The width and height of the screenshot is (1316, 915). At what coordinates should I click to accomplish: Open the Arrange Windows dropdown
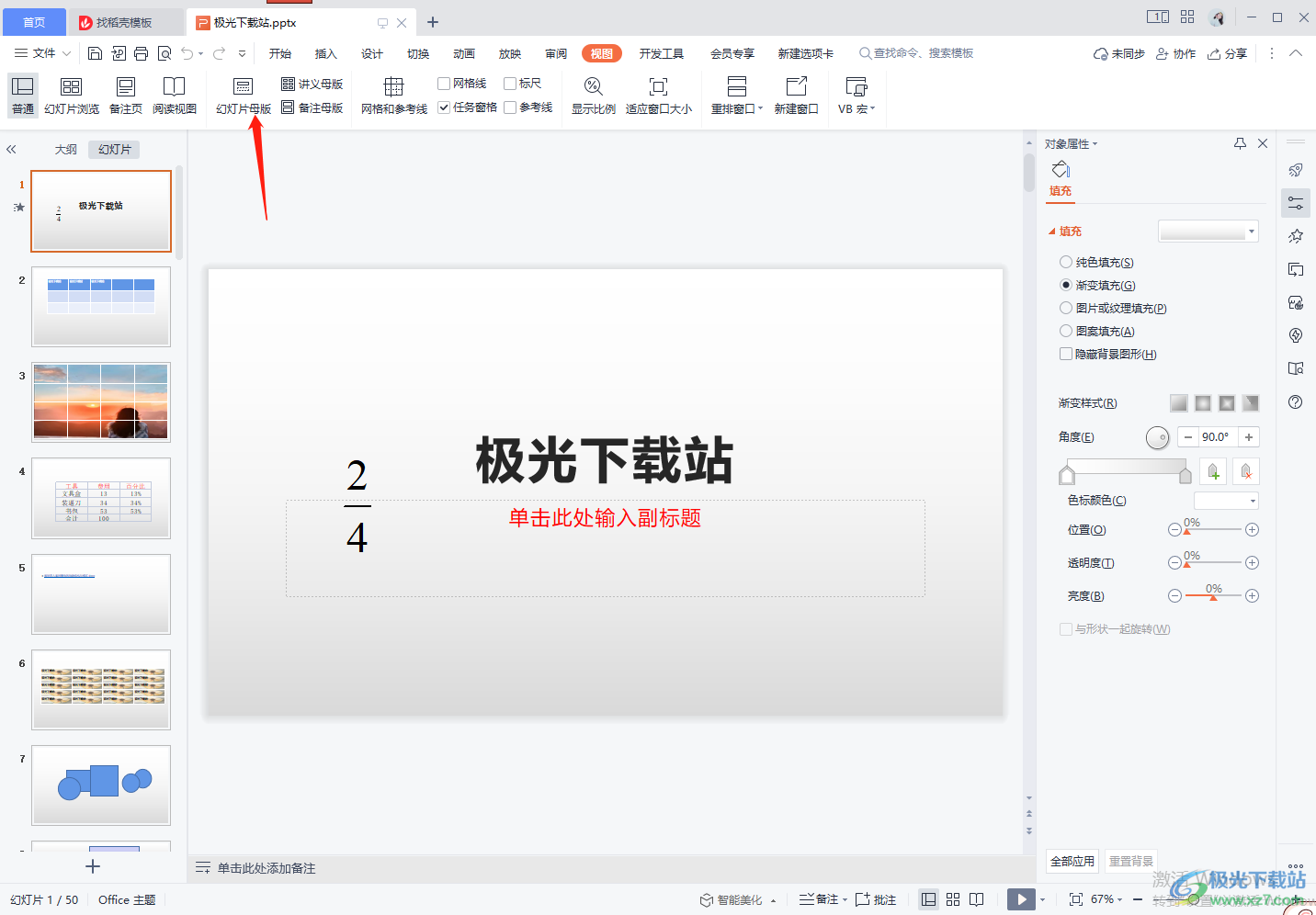point(737,96)
